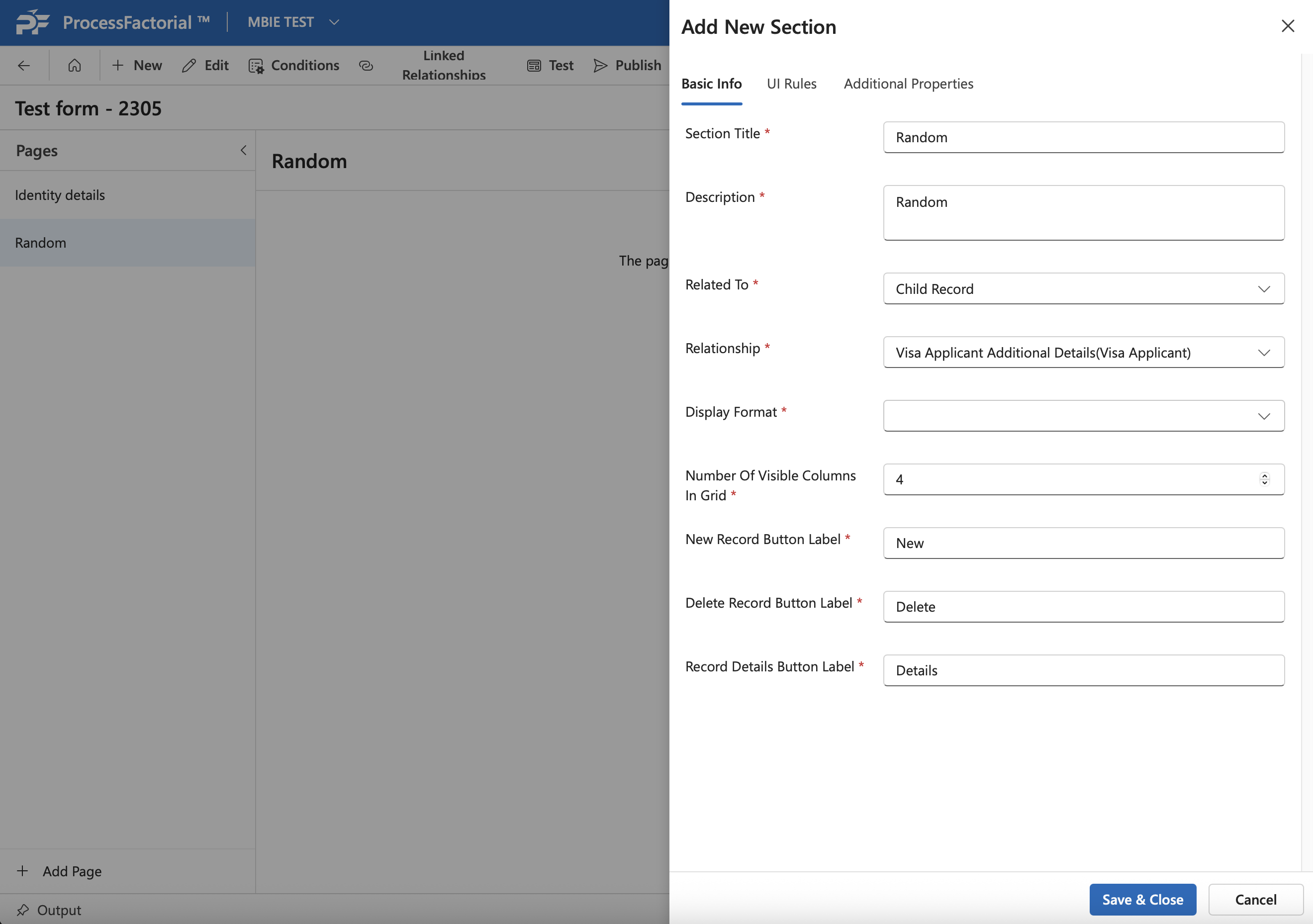Open the Relationship dropdown
This screenshot has width=1313, height=924.
[1264, 353]
